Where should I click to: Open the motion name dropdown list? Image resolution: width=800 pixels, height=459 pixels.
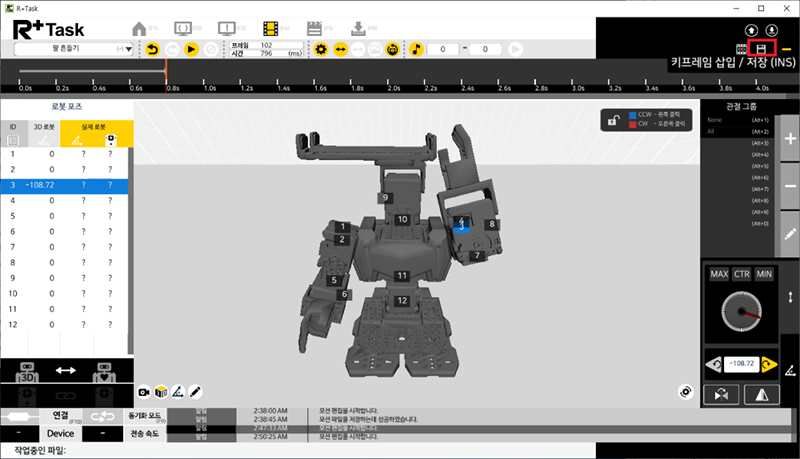130,48
